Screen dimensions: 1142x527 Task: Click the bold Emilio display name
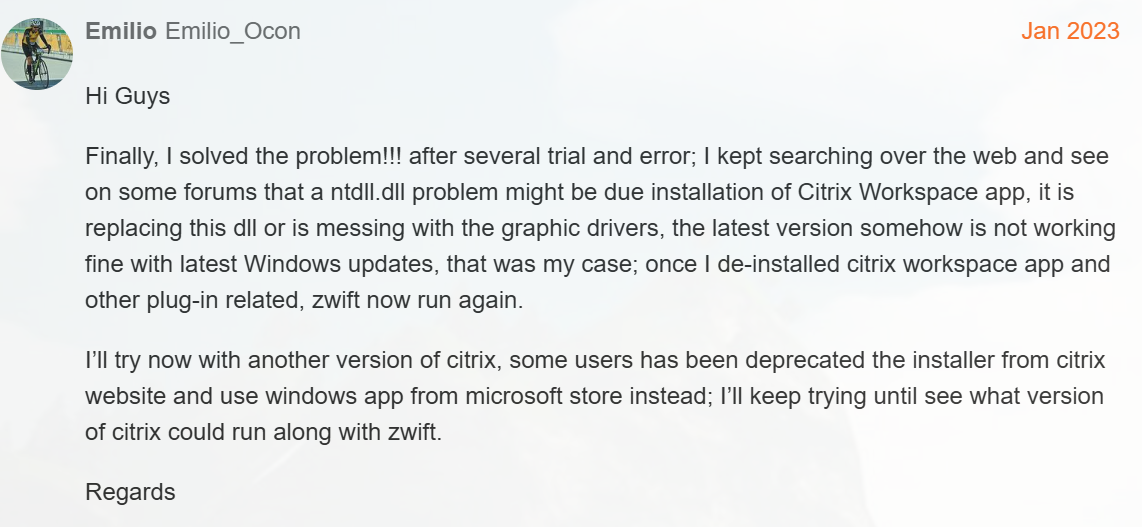tap(121, 31)
